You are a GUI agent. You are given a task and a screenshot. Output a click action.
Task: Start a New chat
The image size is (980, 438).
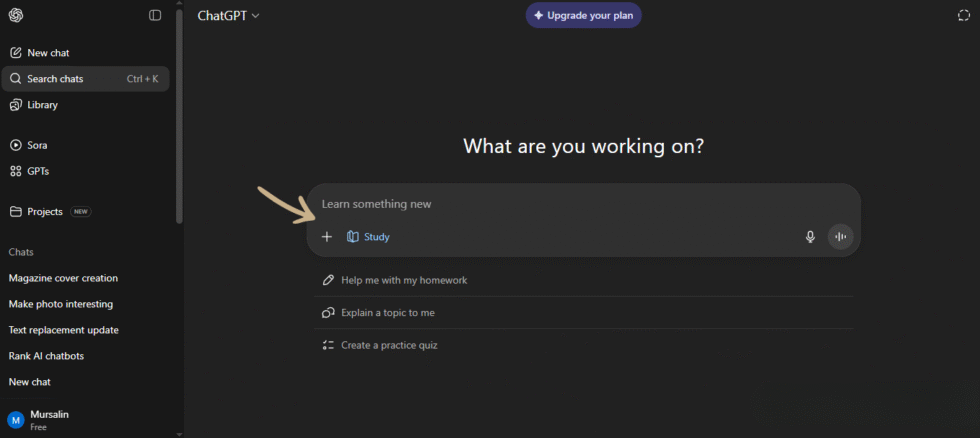click(48, 53)
